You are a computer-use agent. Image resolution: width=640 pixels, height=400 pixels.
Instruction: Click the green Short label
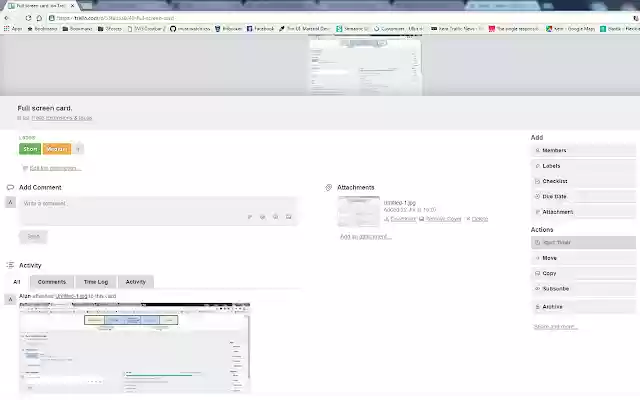(x=30, y=149)
